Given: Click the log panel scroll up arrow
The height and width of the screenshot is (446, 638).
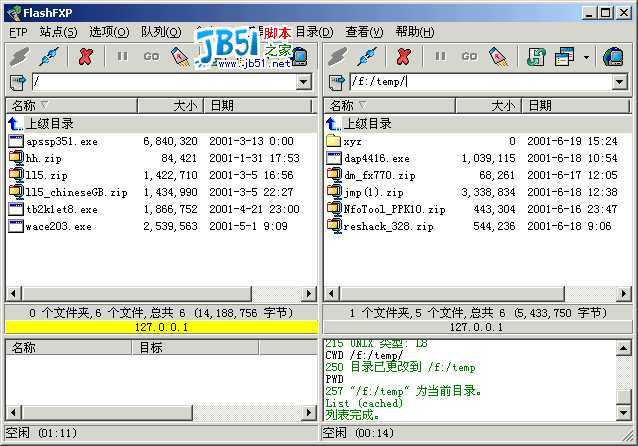Looking at the screenshot, I should point(624,348).
